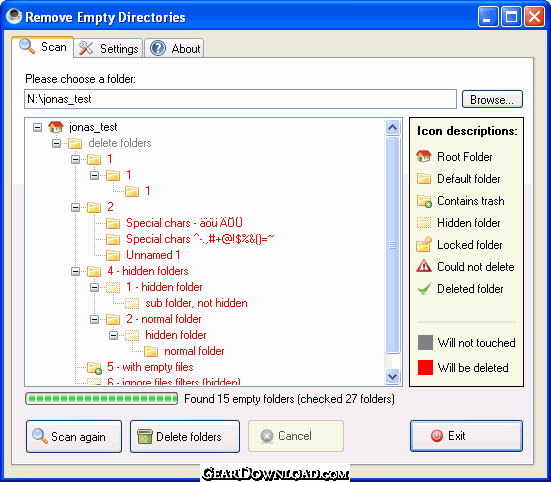Viewport: 551px width, 482px height.
Task: Collapse the '2 - normal folder' node
Action: (94, 319)
